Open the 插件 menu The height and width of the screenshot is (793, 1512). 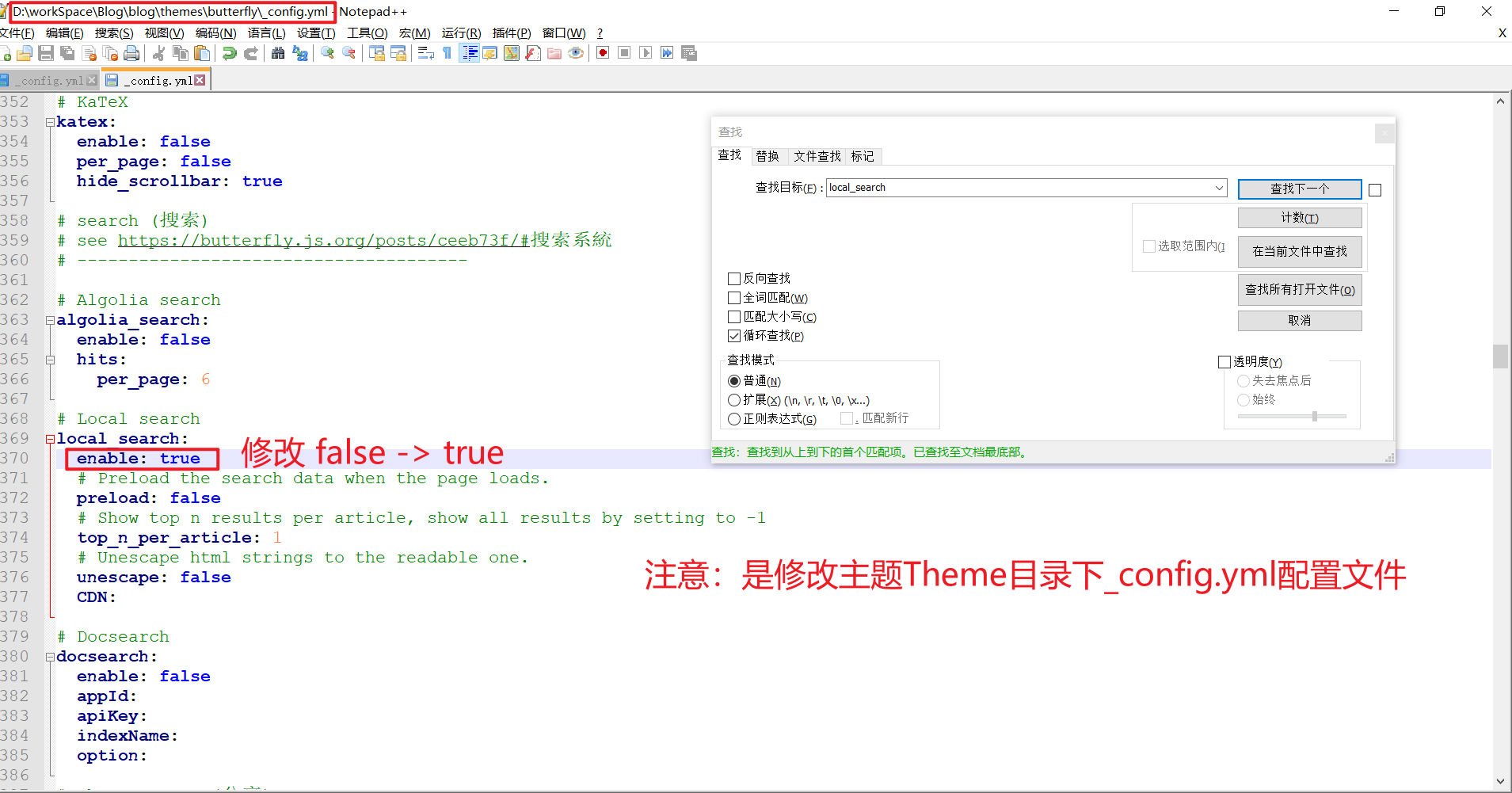511,33
